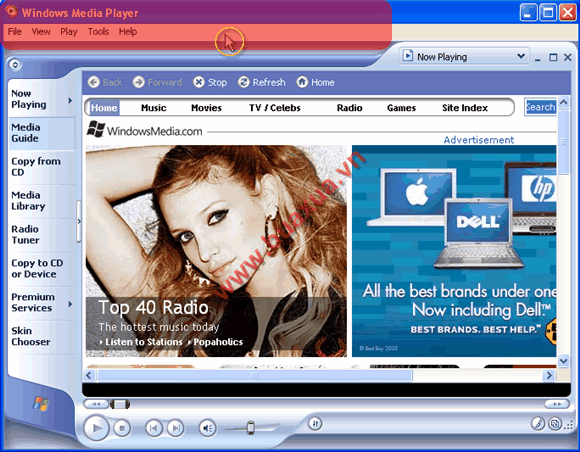
Task: Open the TV / Celebs link
Action: pyautogui.click(x=275, y=108)
